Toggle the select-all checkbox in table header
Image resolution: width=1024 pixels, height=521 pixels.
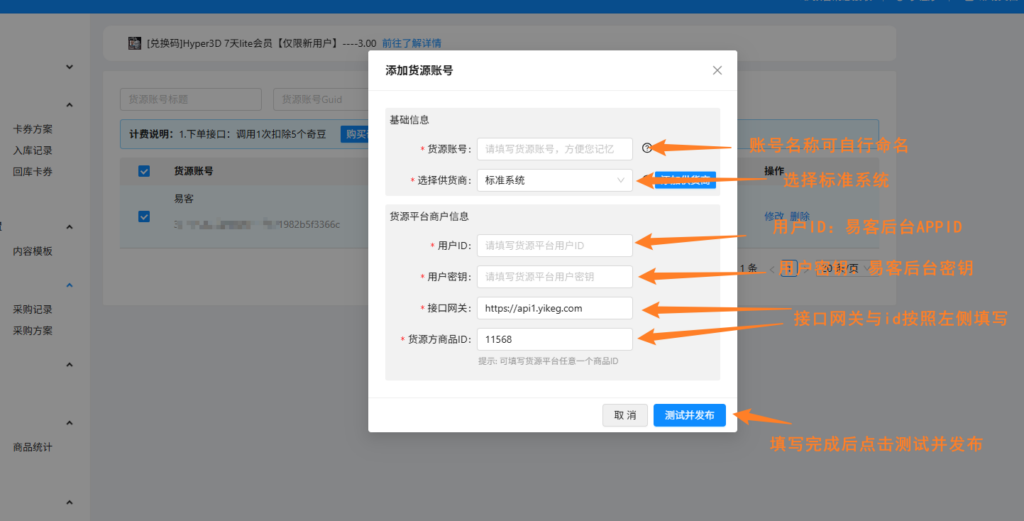(144, 171)
